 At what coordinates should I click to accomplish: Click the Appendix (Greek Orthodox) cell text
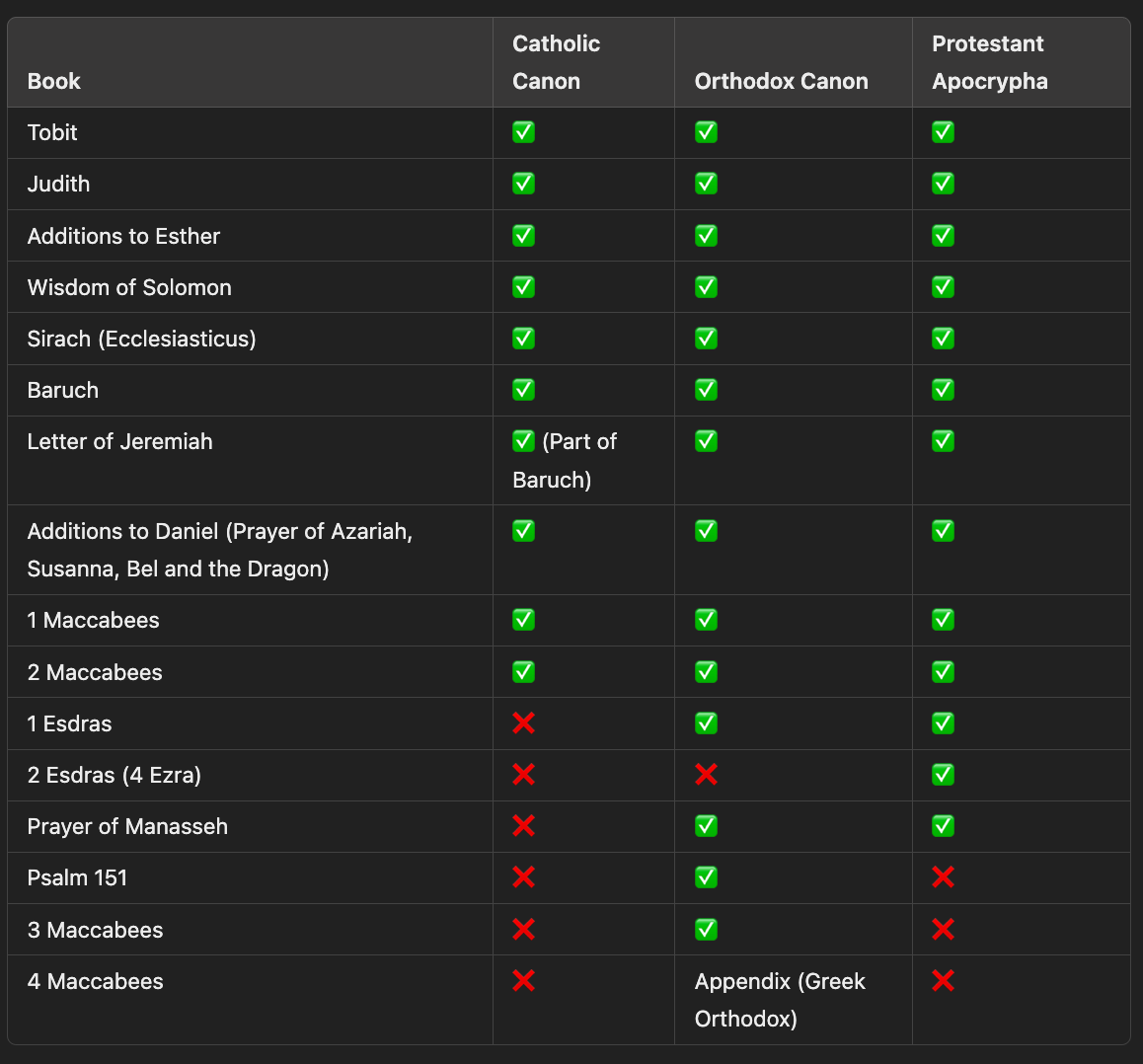[x=780, y=1000]
